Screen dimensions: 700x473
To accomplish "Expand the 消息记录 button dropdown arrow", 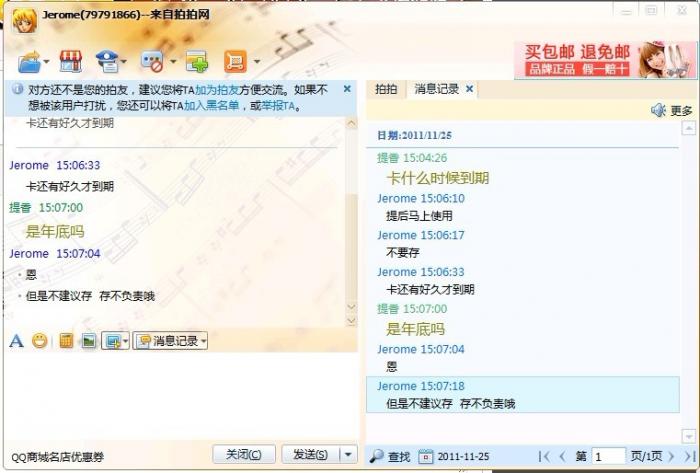I will point(204,341).
